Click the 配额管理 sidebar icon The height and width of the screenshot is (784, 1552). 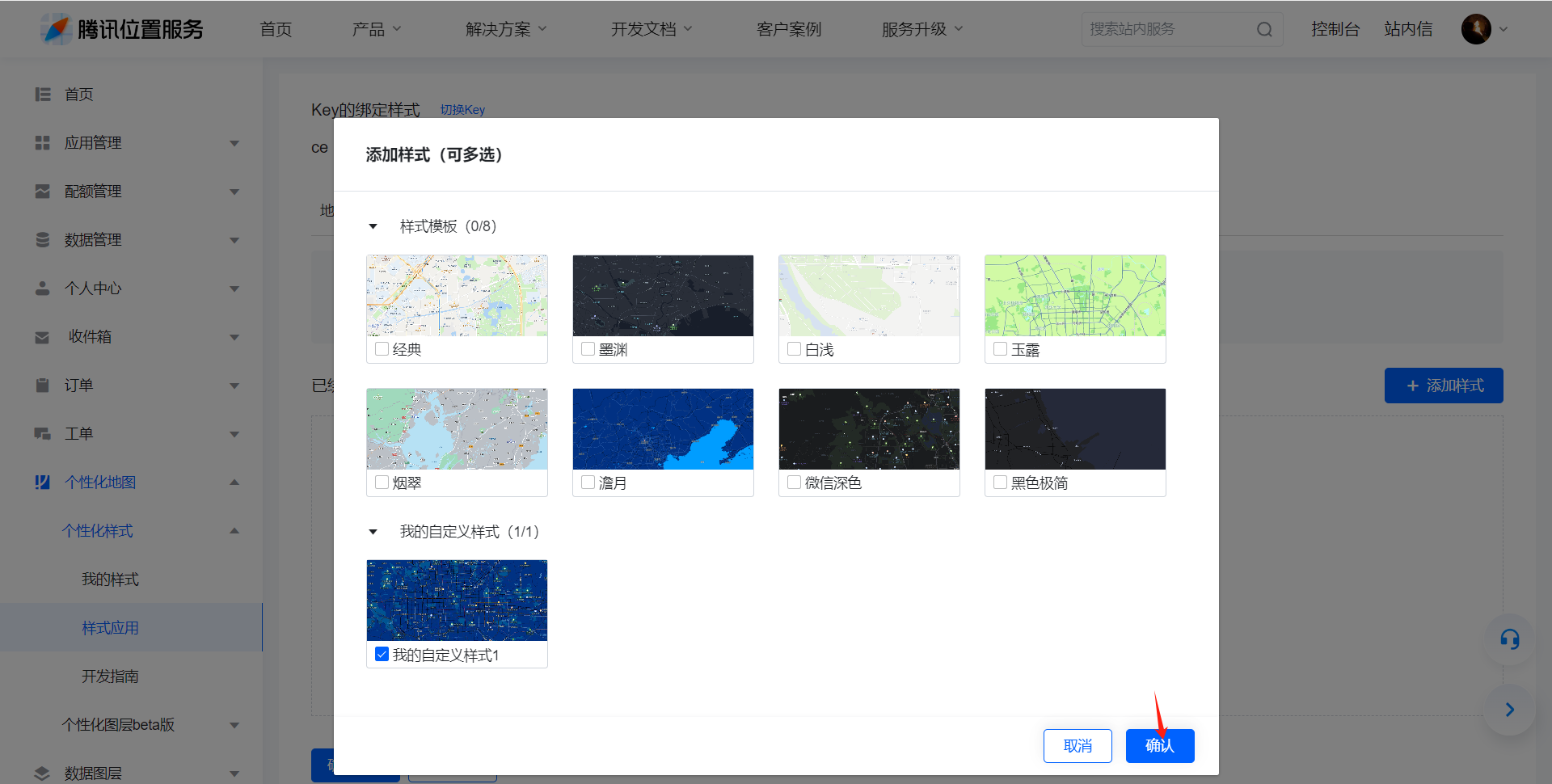(43, 192)
